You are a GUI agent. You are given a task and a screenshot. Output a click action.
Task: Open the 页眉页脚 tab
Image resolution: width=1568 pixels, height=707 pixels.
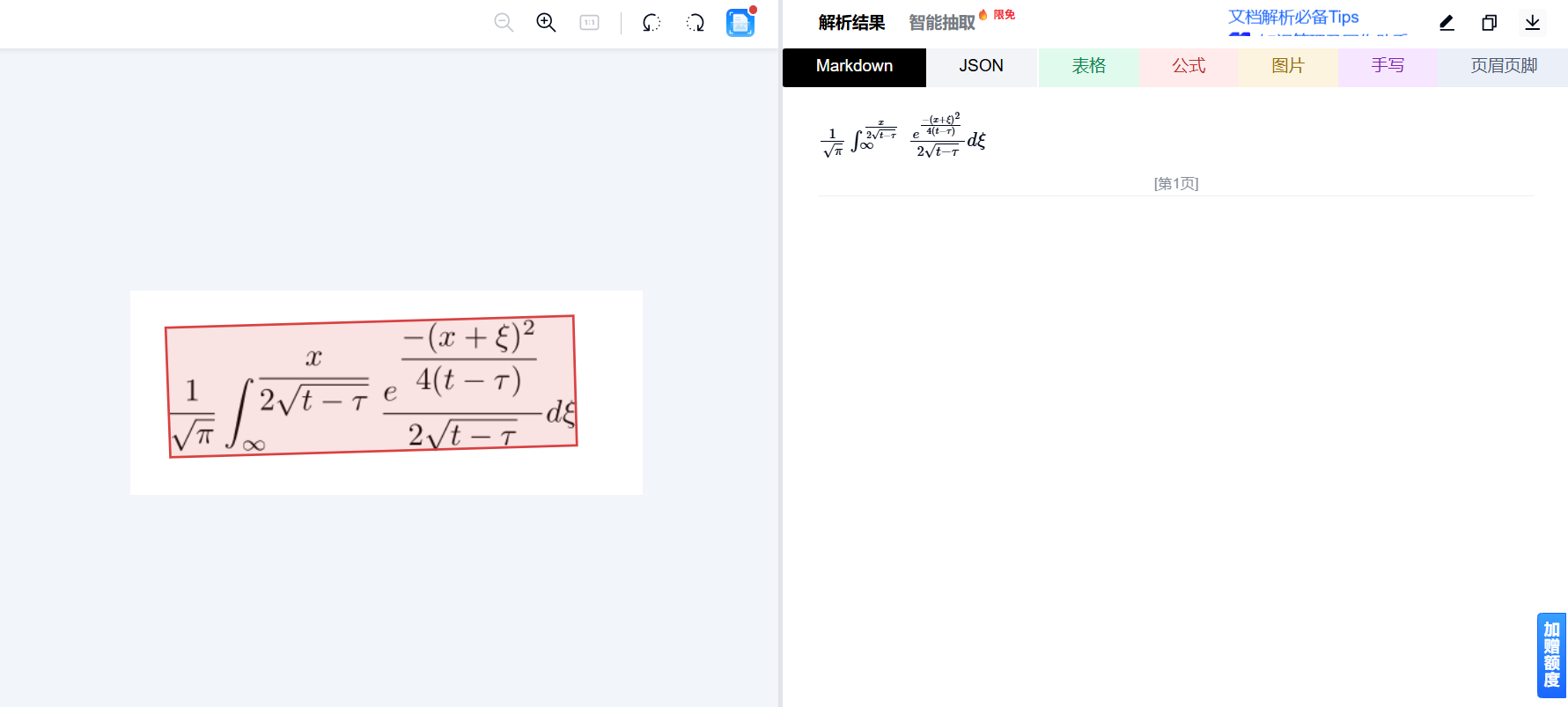pyautogui.click(x=1504, y=67)
